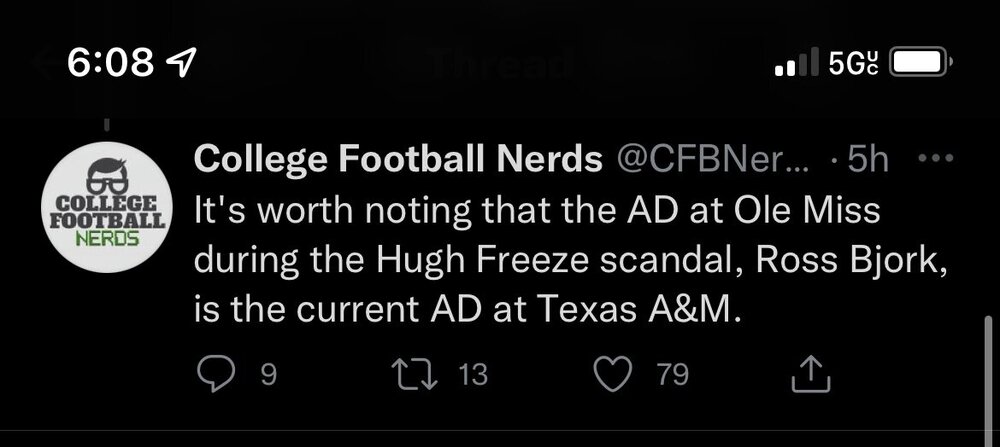
Task: Open the tweet text about Ross Bjork
Action: tap(566, 260)
